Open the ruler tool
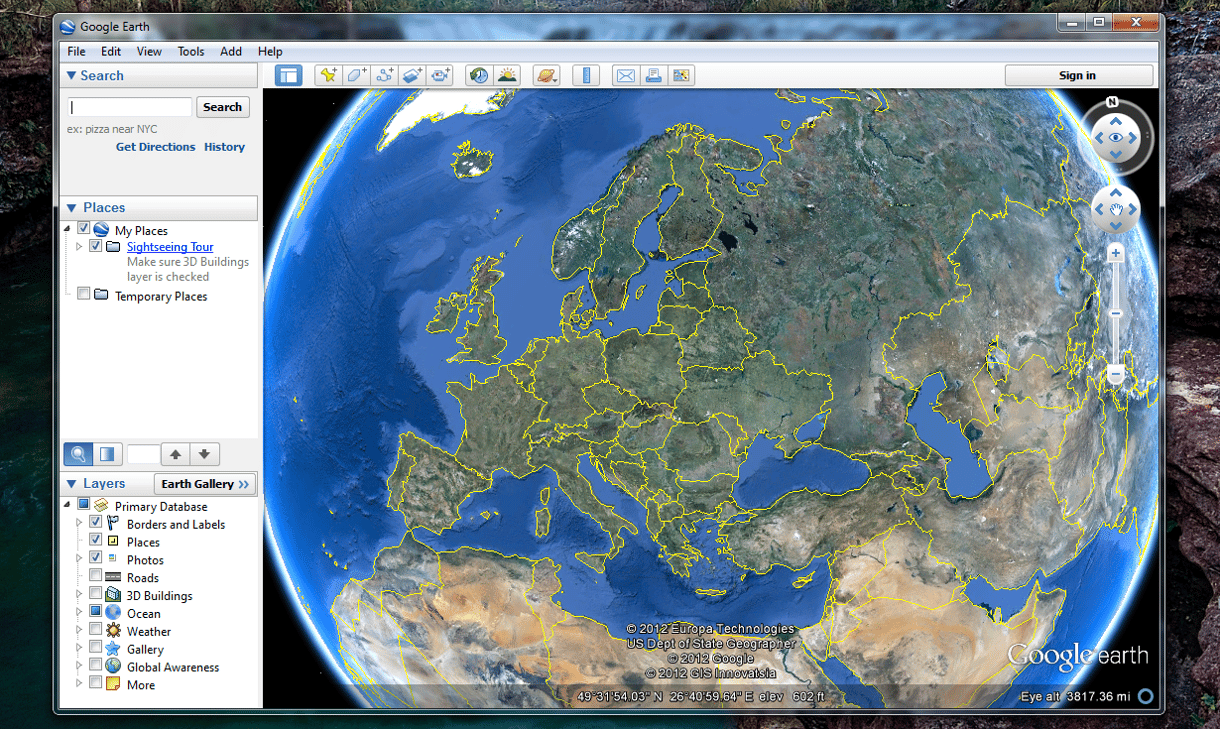The image size is (1220, 729). (x=586, y=75)
